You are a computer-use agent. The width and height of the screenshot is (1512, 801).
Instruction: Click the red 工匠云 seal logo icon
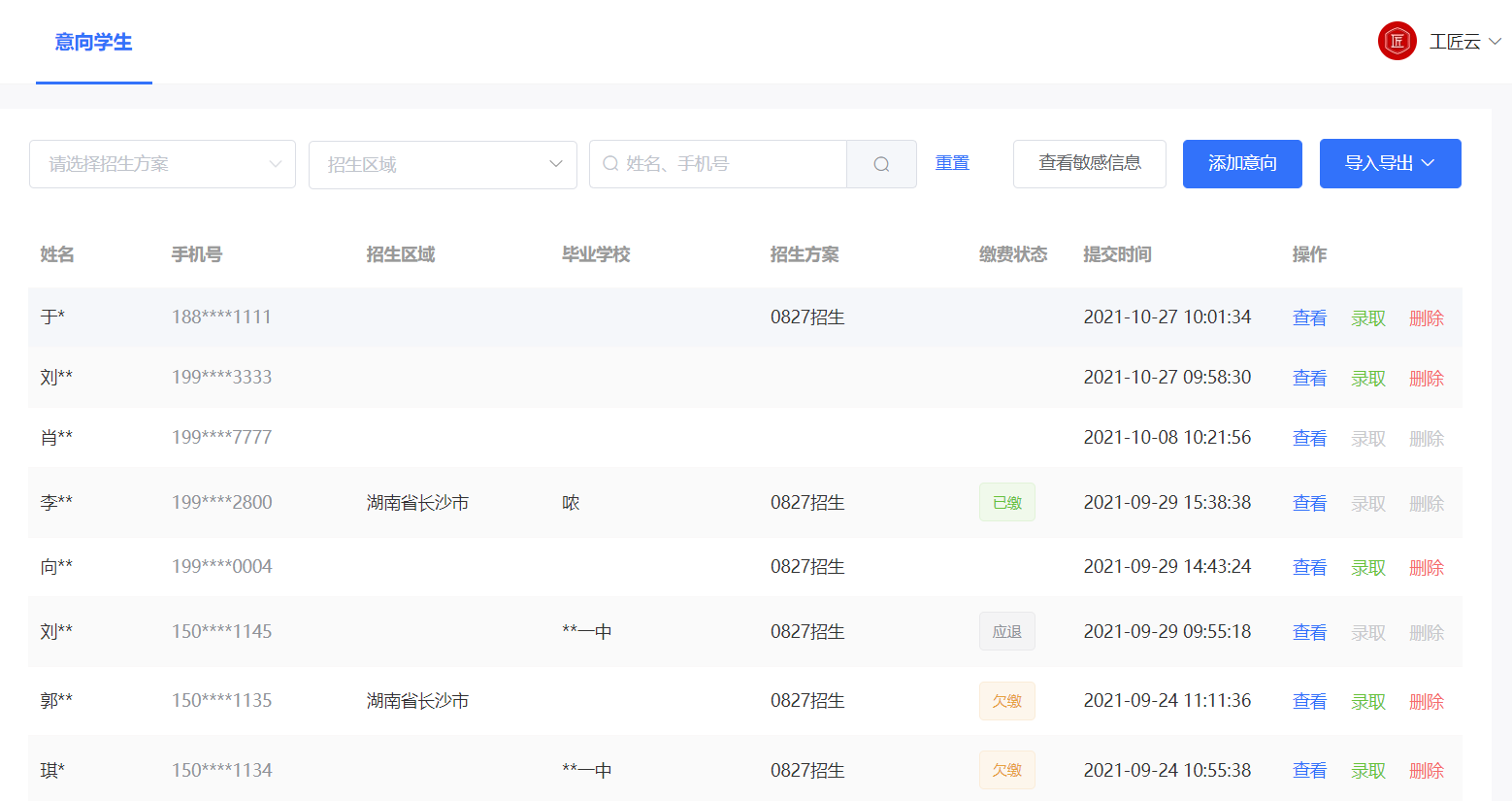(x=1397, y=41)
